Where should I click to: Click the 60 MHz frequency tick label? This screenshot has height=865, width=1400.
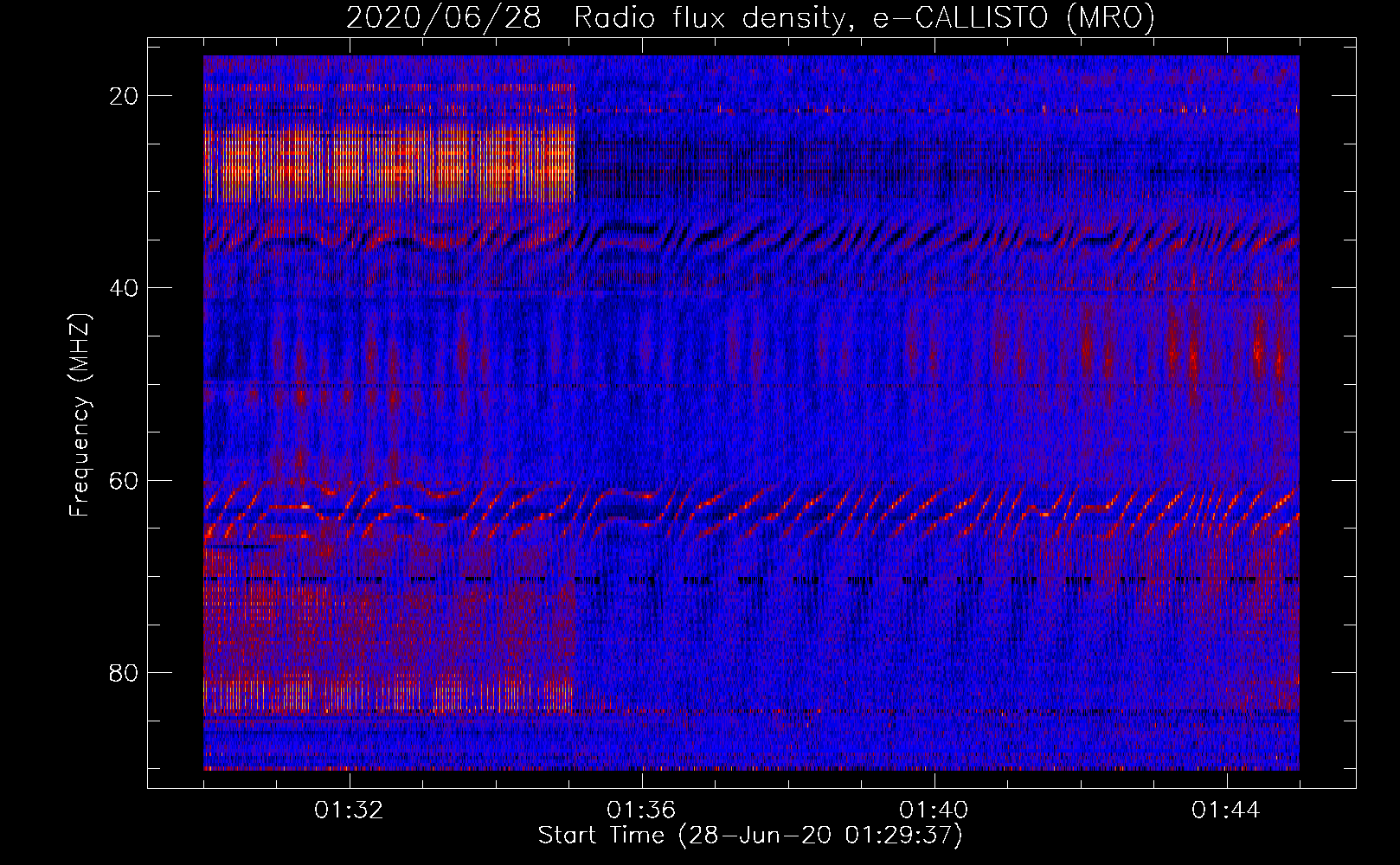(125, 480)
